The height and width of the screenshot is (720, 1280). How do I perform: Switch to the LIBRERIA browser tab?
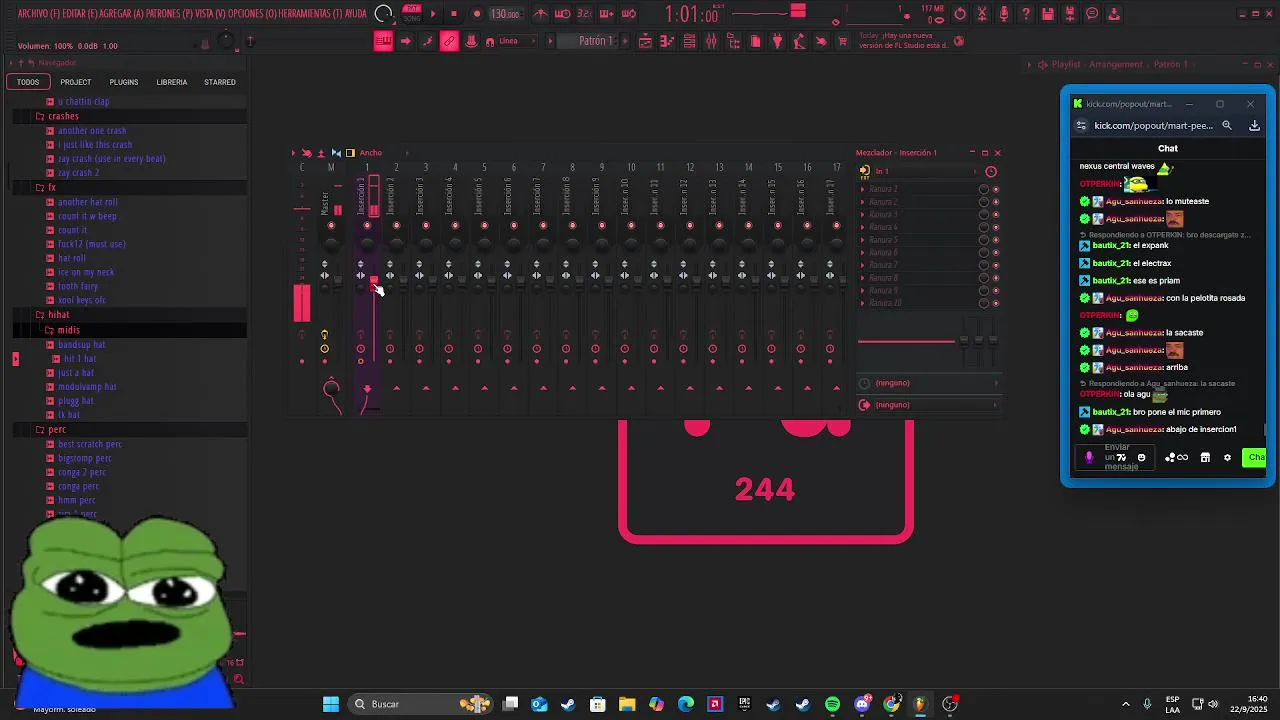(x=172, y=82)
